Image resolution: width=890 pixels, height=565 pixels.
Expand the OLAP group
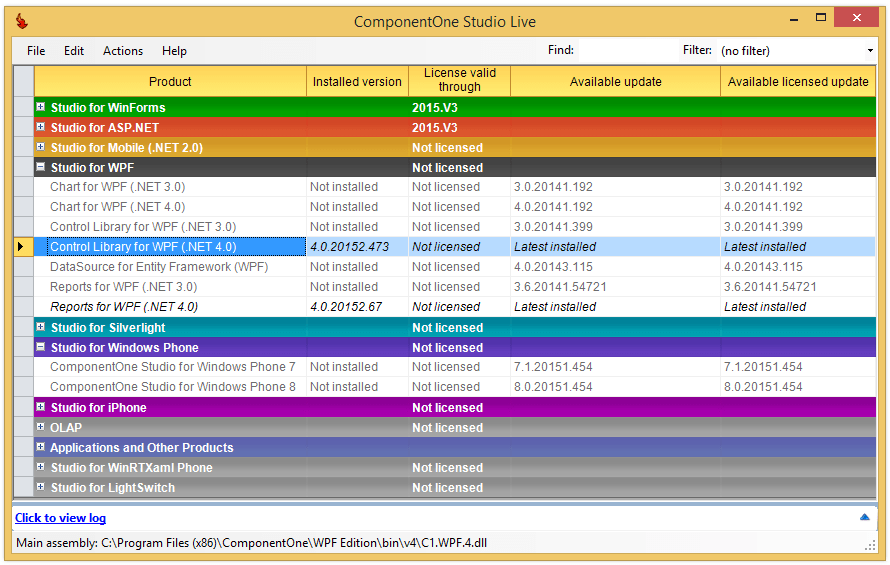[40, 426]
